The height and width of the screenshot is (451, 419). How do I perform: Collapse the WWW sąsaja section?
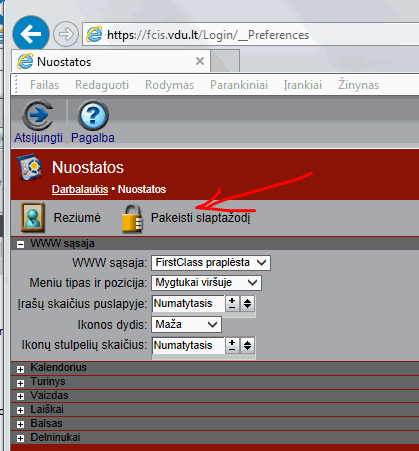tap(20, 244)
